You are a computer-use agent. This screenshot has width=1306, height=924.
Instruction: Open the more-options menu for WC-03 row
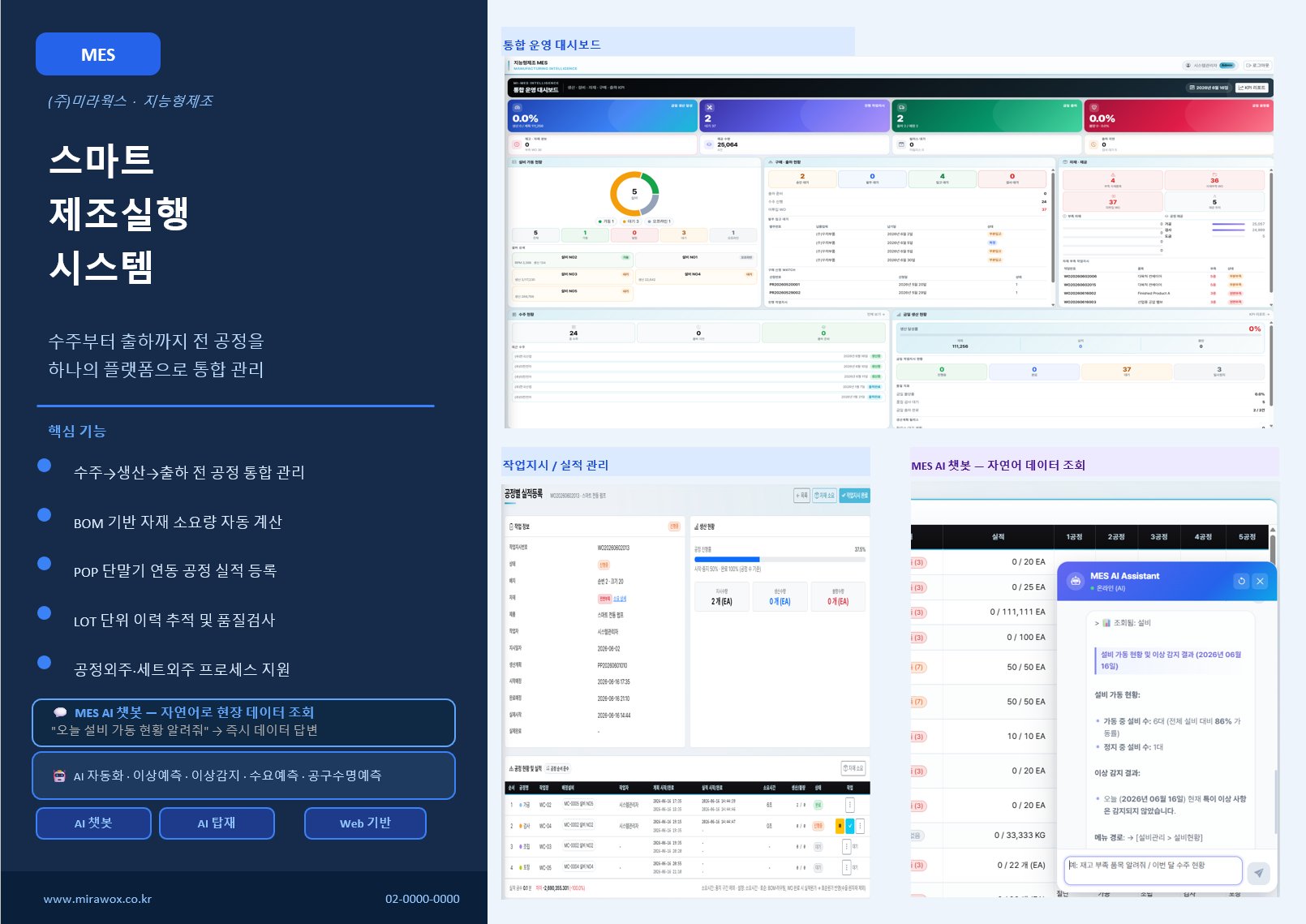[846, 846]
